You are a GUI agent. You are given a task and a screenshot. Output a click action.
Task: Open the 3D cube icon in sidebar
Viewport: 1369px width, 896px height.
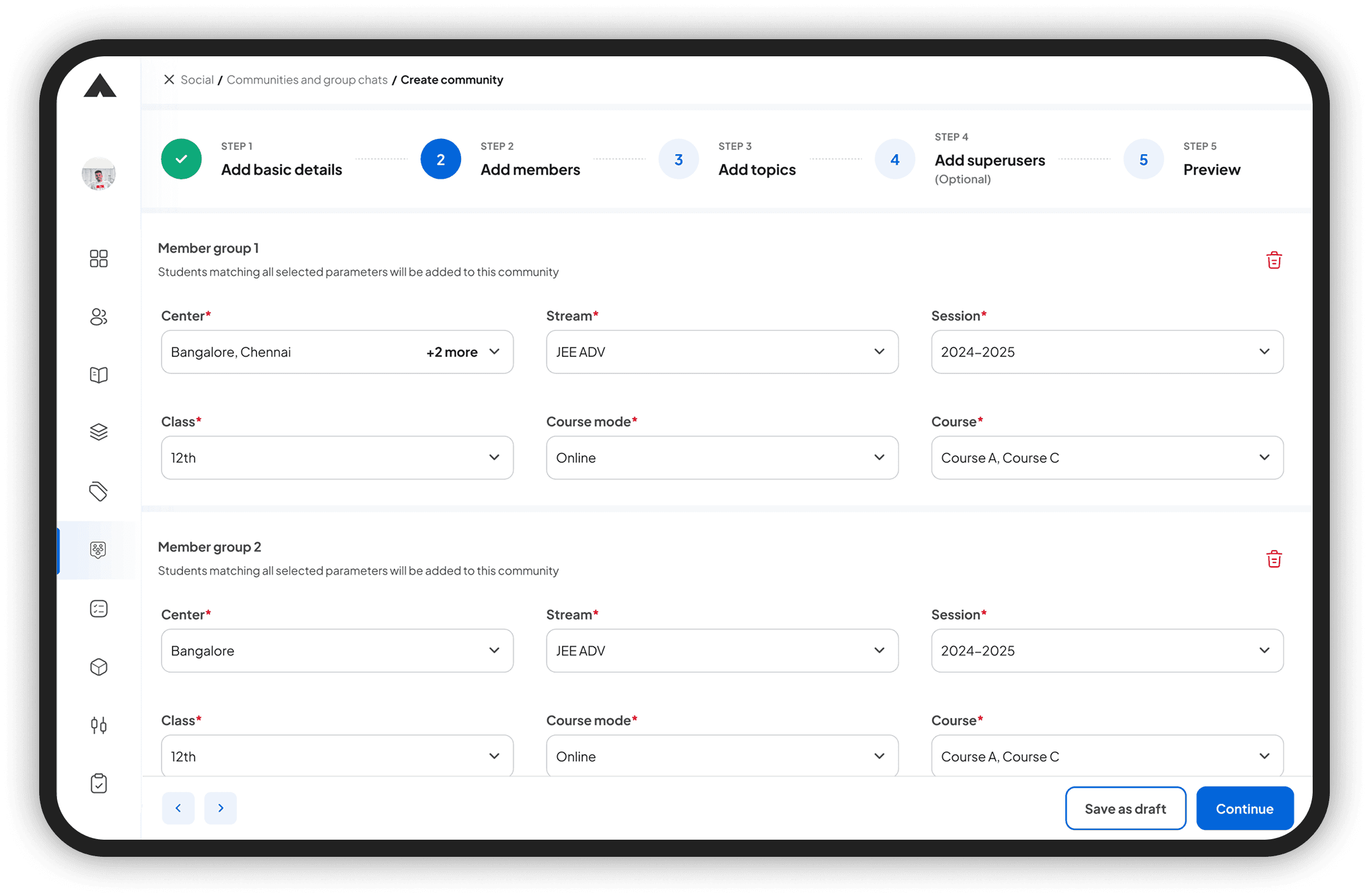(99, 666)
